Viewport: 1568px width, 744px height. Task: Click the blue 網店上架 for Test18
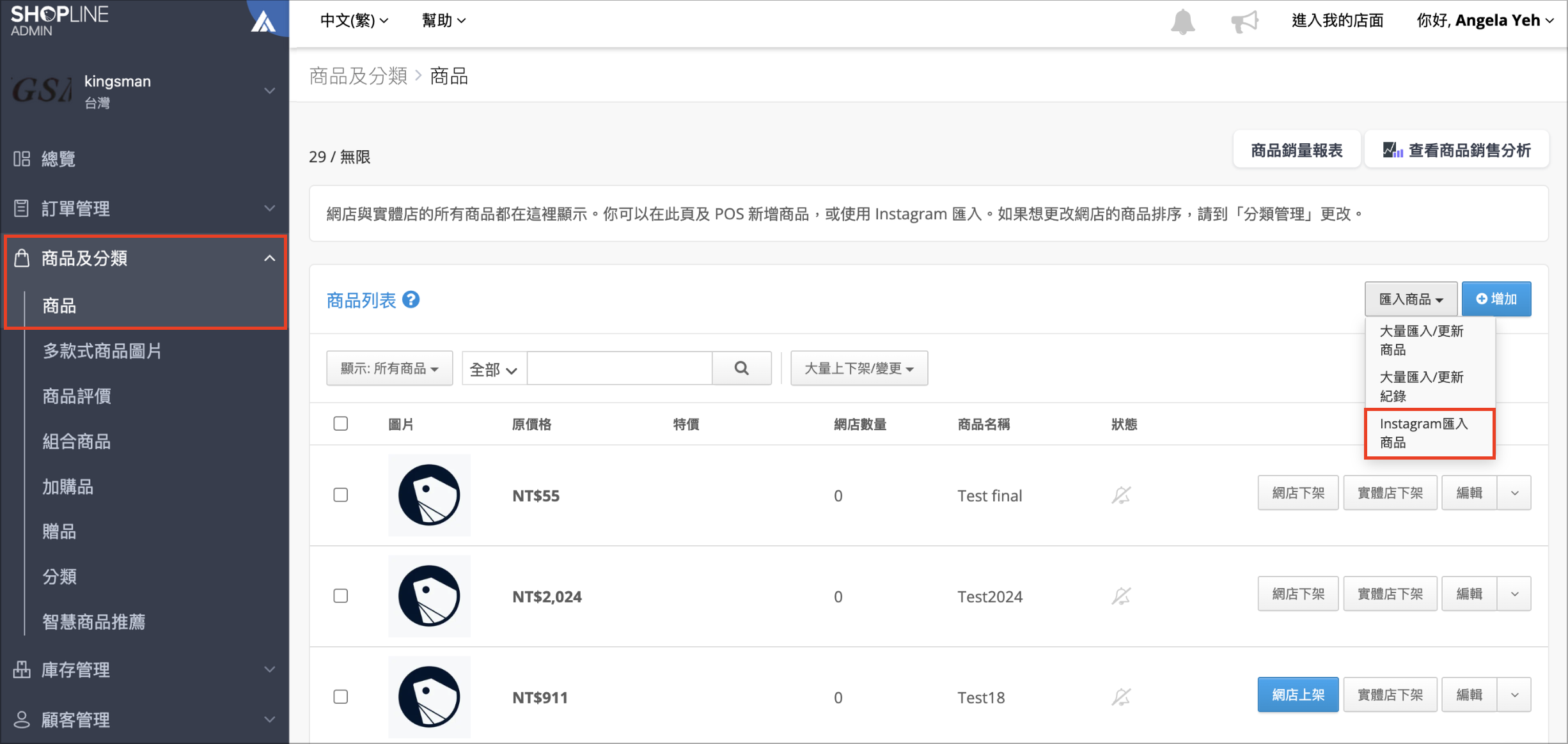click(1298, 695)
